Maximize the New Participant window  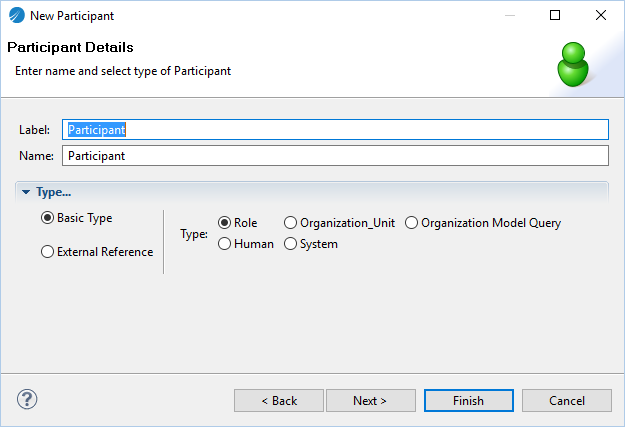click(x=555, y=15)
